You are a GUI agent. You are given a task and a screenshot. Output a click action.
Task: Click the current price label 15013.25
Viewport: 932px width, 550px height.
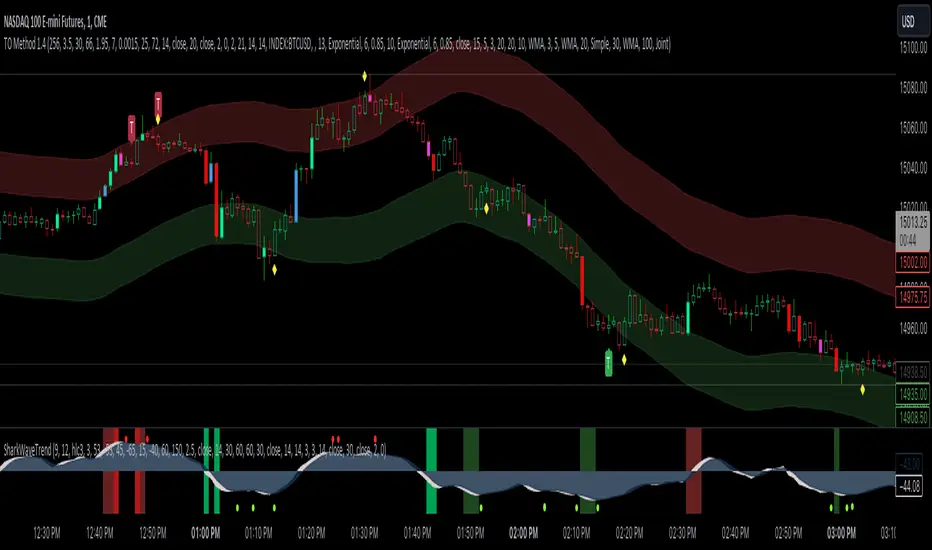click(x=912, y=231)
